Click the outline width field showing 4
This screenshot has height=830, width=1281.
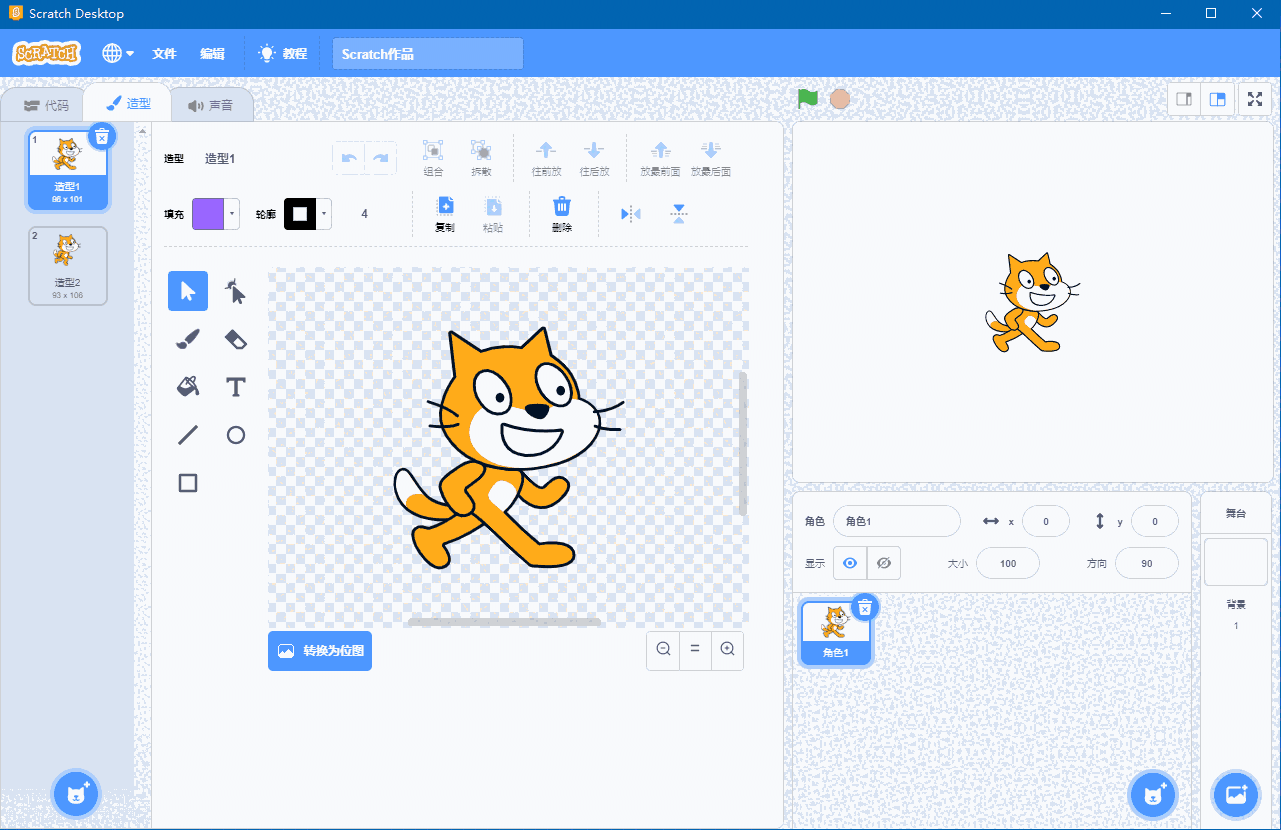point(365,214)
